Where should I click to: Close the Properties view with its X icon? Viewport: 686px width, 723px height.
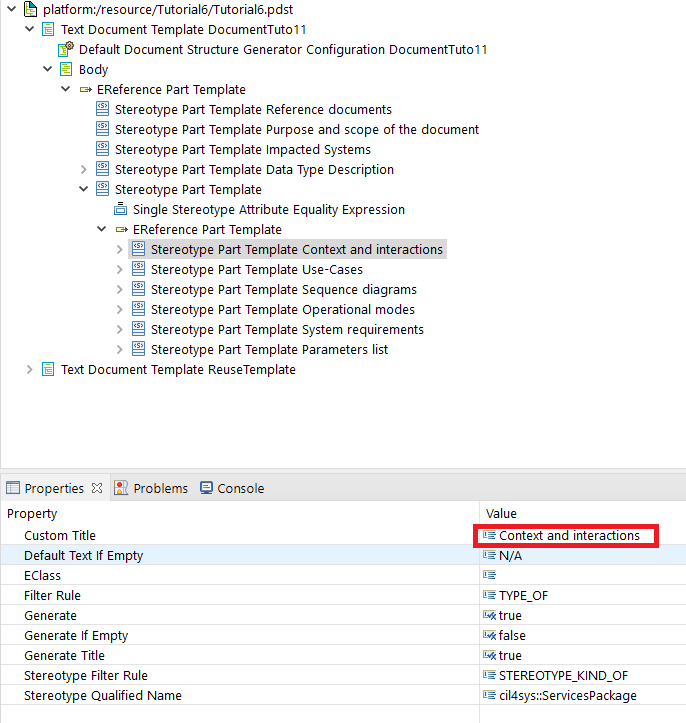tap(97, 488)
